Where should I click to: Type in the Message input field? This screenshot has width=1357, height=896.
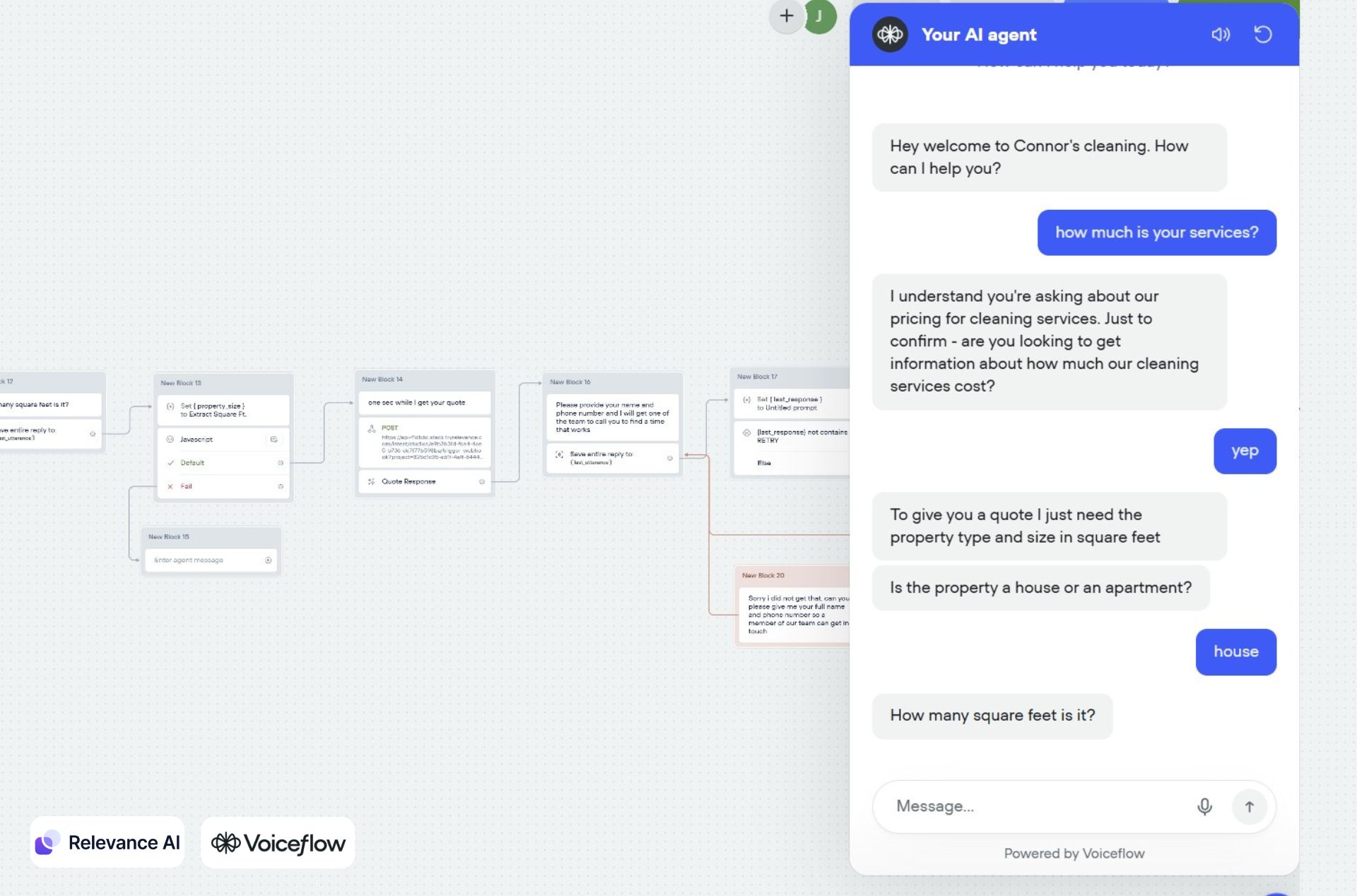(1032, 806)
